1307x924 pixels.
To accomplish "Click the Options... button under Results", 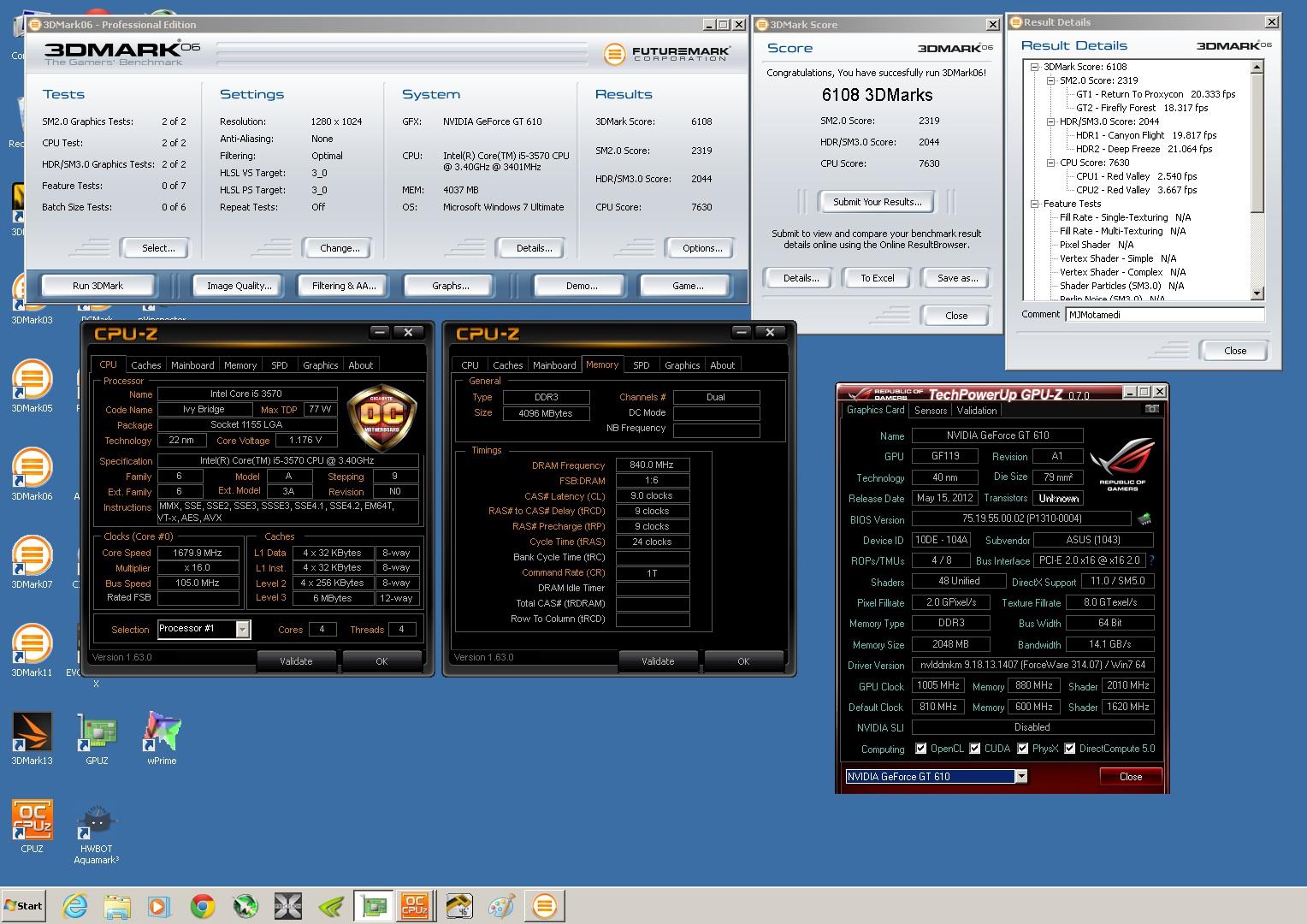I will (702, 248).
